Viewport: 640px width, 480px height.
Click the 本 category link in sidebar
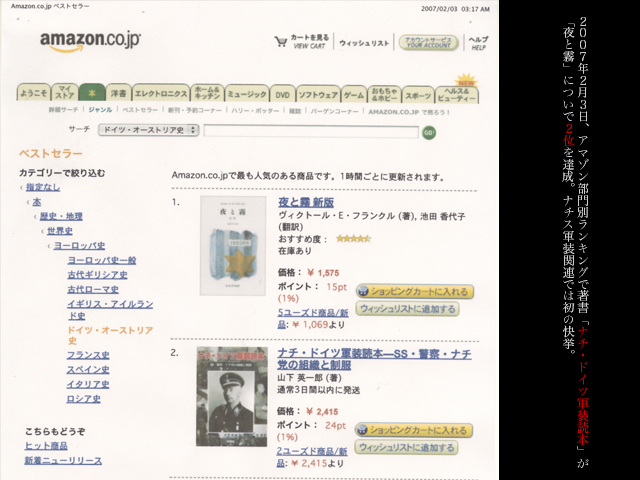37,202
